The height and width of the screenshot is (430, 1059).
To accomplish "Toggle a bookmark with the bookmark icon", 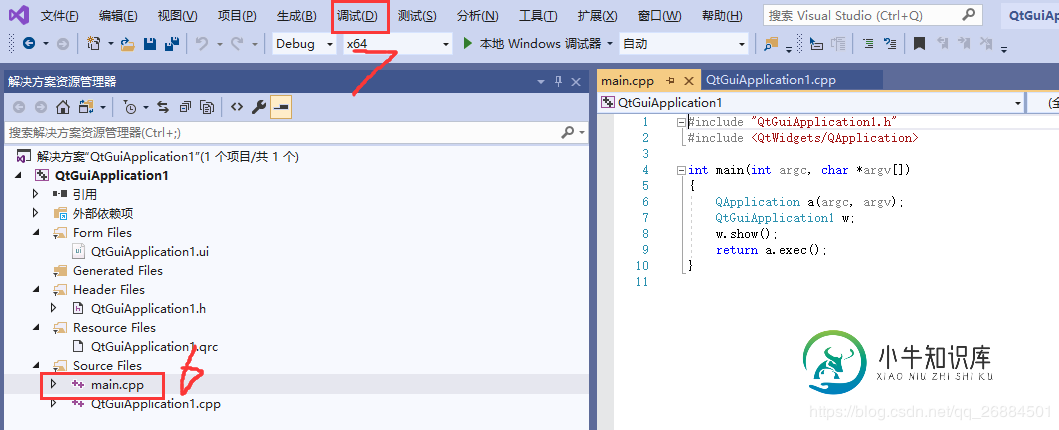I will click(x=919, y=44).
